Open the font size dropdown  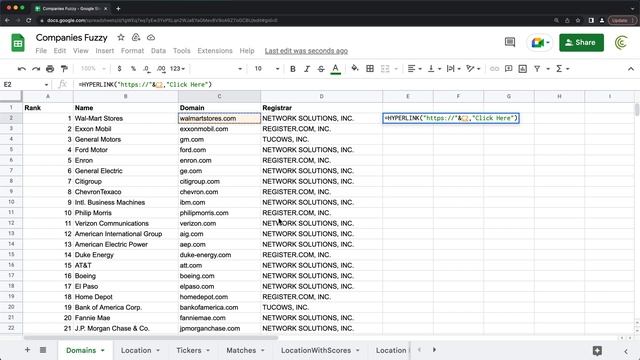(x=267, y=69)
